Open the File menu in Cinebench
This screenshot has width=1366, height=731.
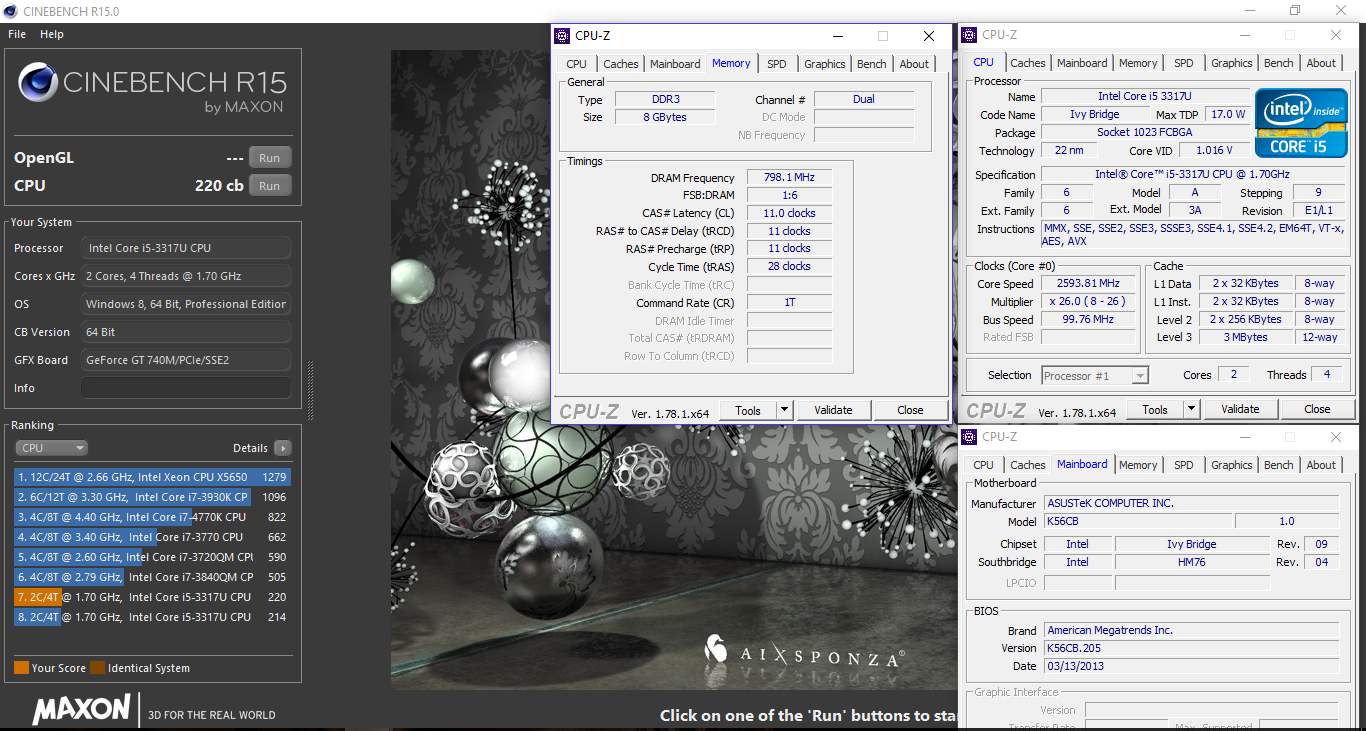pos(17,34)
